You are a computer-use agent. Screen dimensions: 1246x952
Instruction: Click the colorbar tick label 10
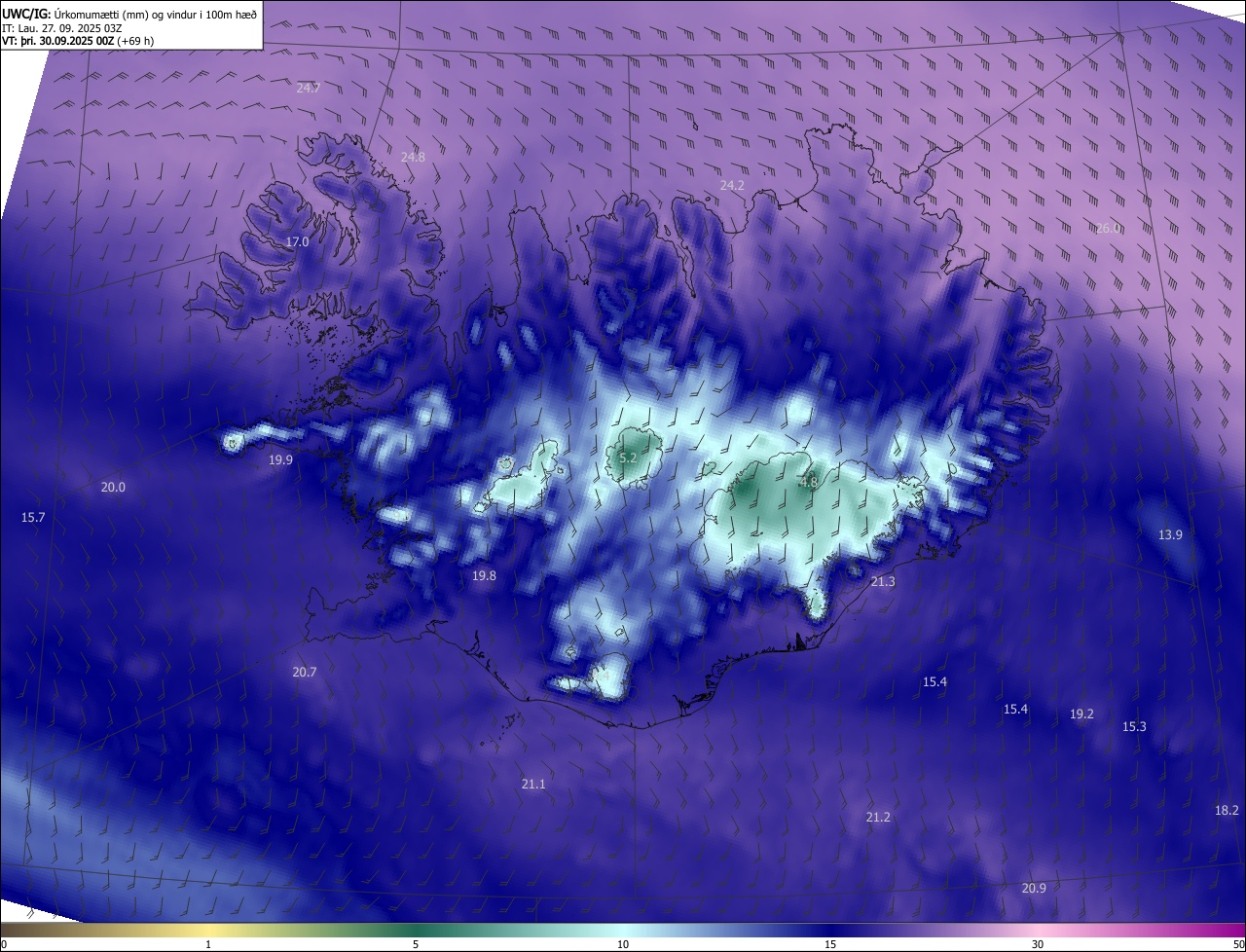click(623, 944)
